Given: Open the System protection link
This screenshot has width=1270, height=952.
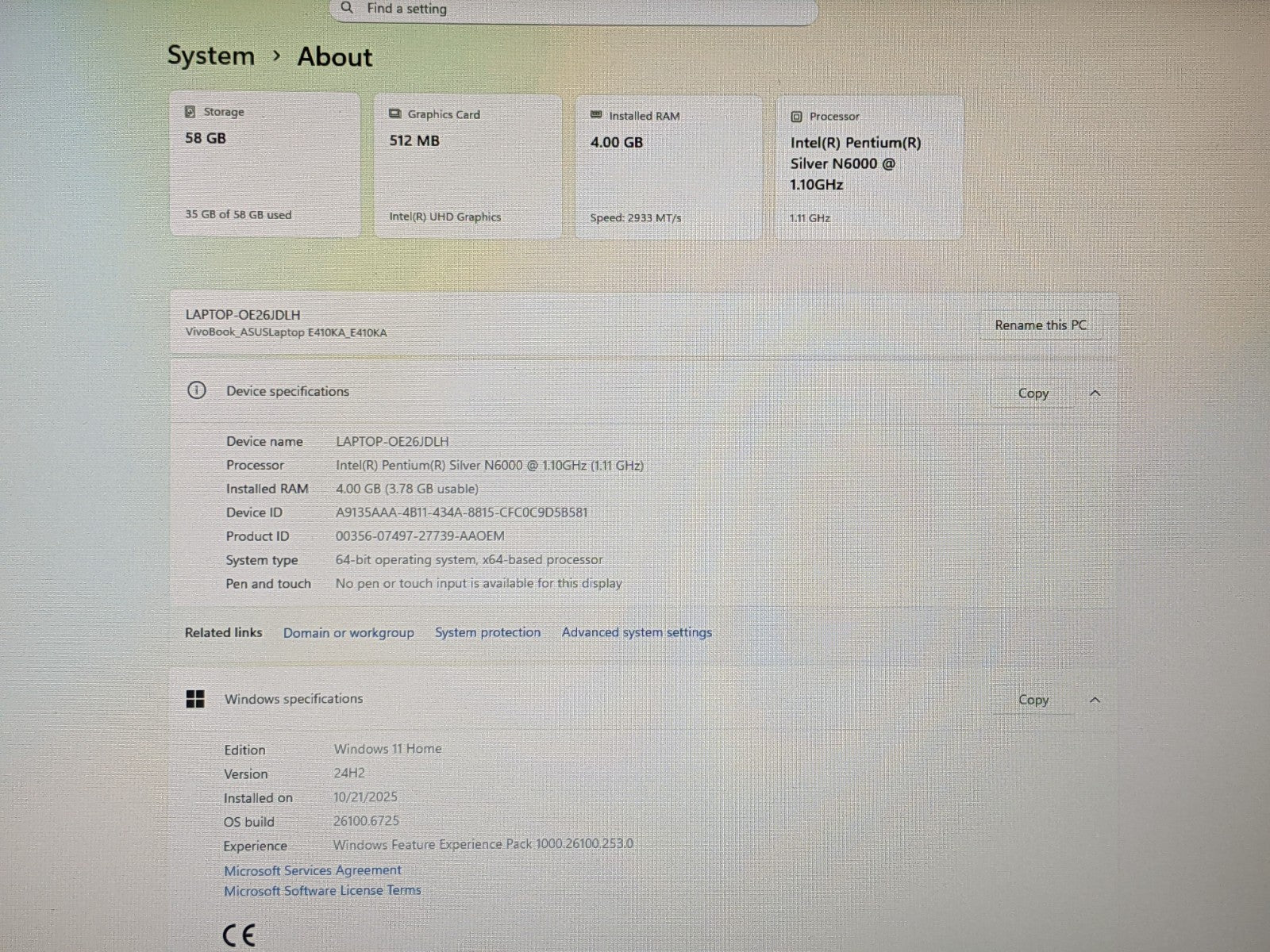Looking at the screenshot, I should (487, 632).
